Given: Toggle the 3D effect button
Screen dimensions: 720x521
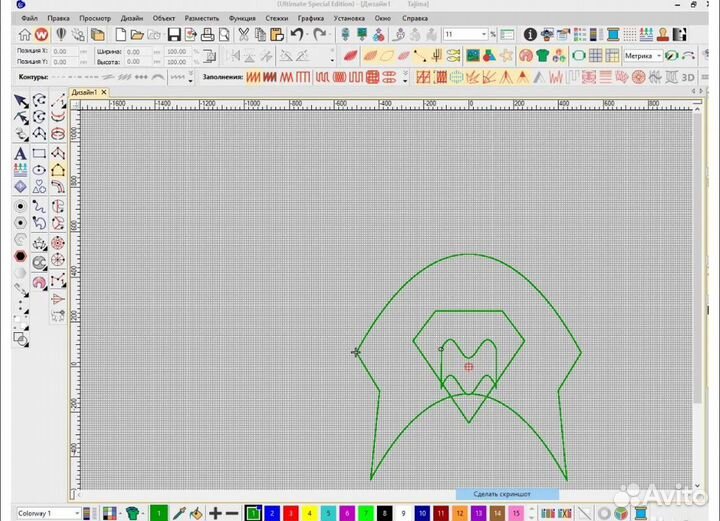Looking at the screenshot, I should coord(688,77).
